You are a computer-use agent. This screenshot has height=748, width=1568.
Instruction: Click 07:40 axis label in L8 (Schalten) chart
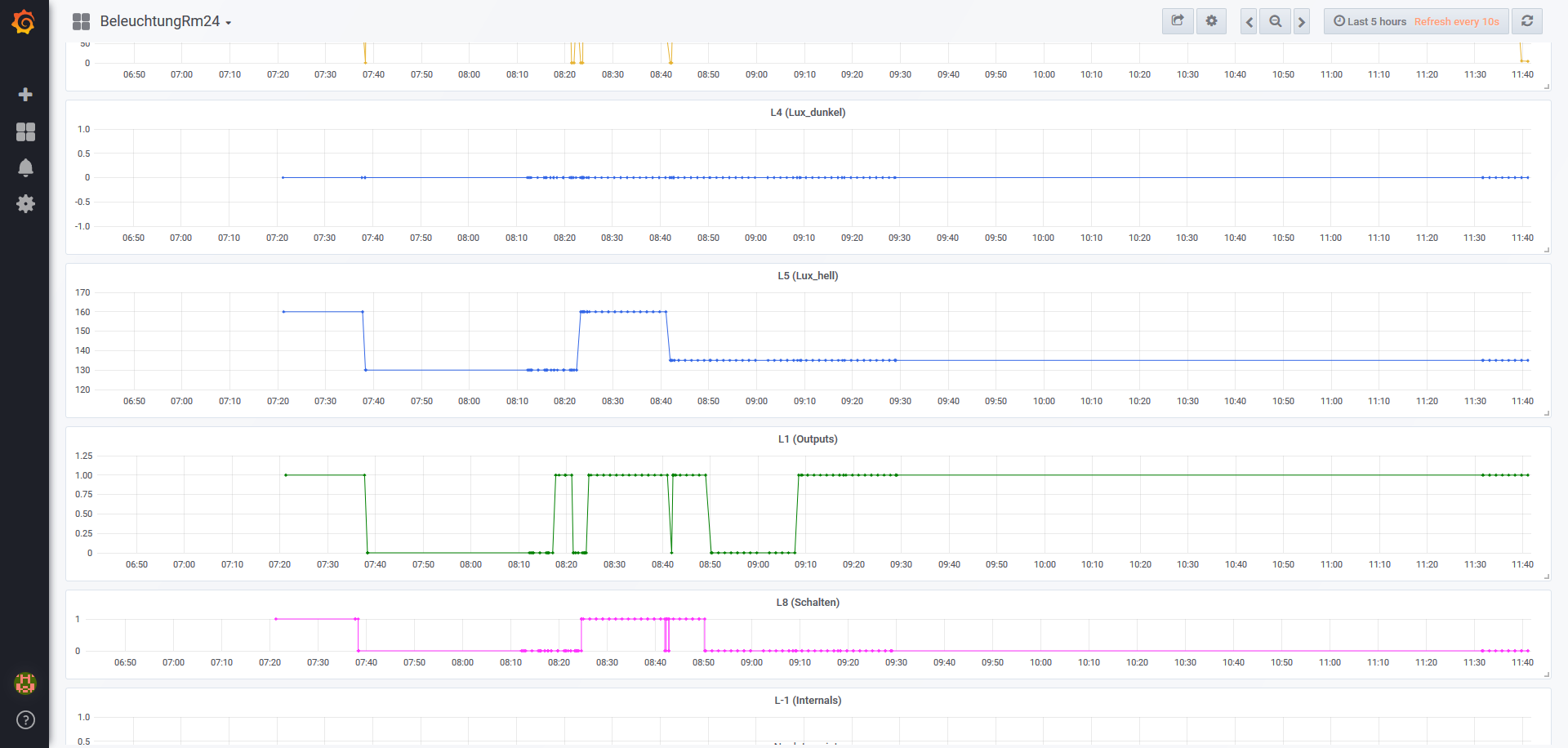(366, 663)
